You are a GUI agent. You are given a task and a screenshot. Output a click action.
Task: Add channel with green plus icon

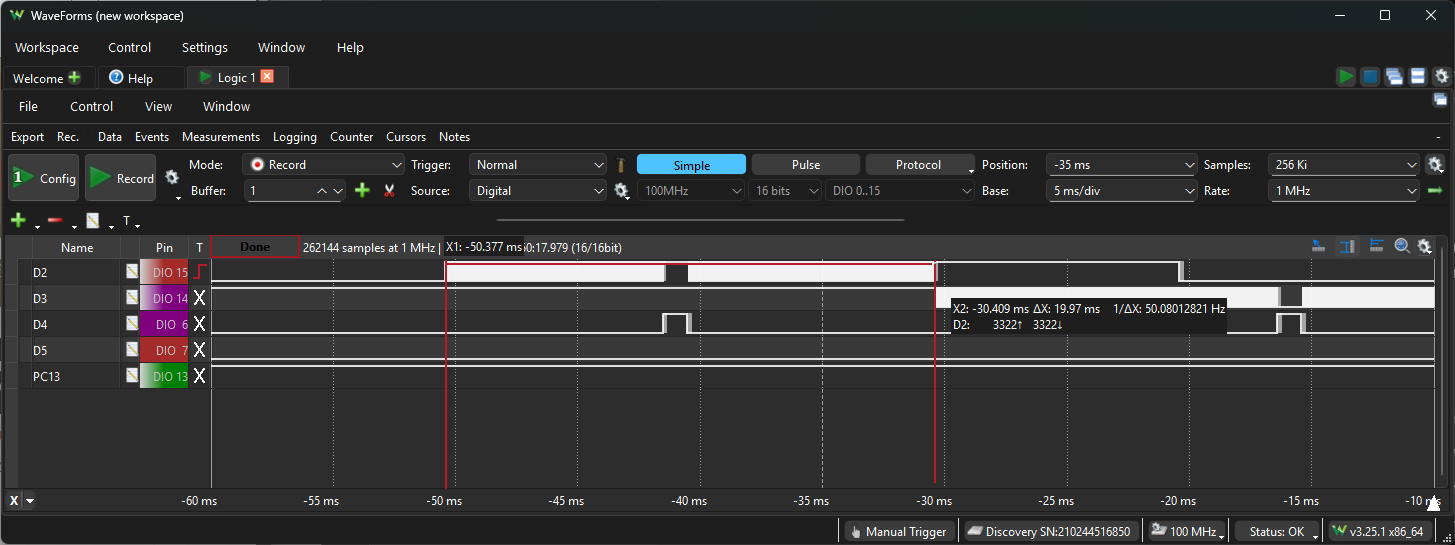click(18, 220)
